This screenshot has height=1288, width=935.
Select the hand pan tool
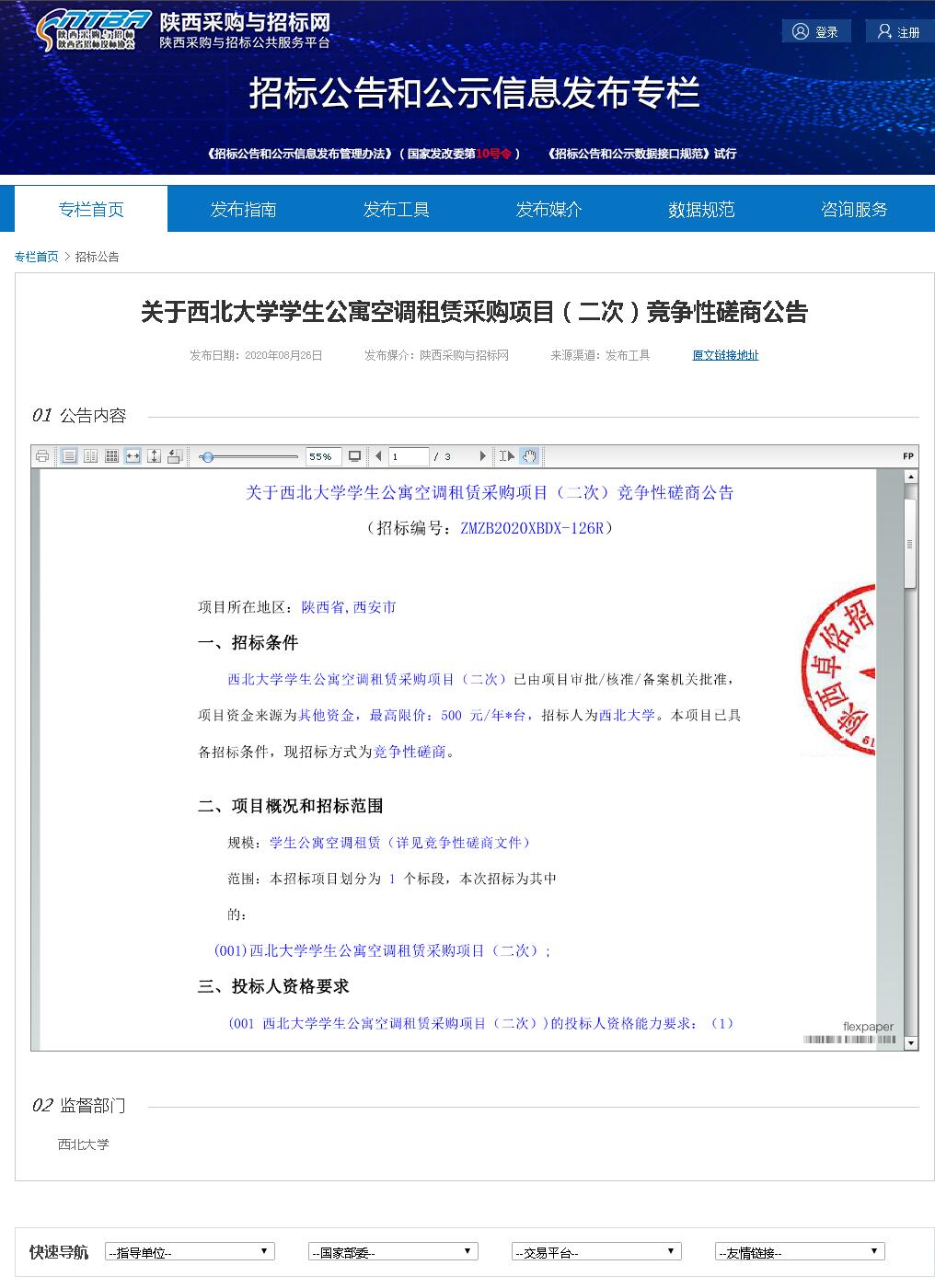coord(529,456)
